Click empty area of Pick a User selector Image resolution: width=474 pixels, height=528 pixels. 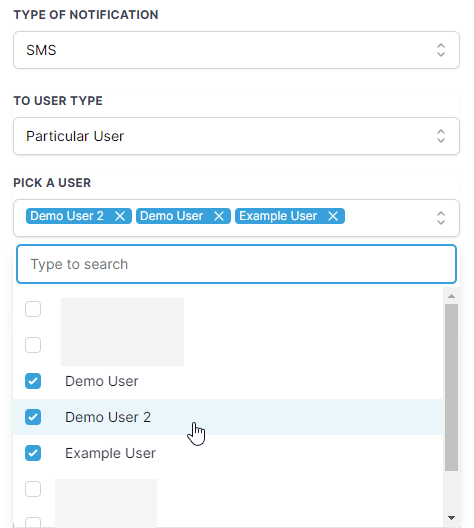(x=389, y=218)
